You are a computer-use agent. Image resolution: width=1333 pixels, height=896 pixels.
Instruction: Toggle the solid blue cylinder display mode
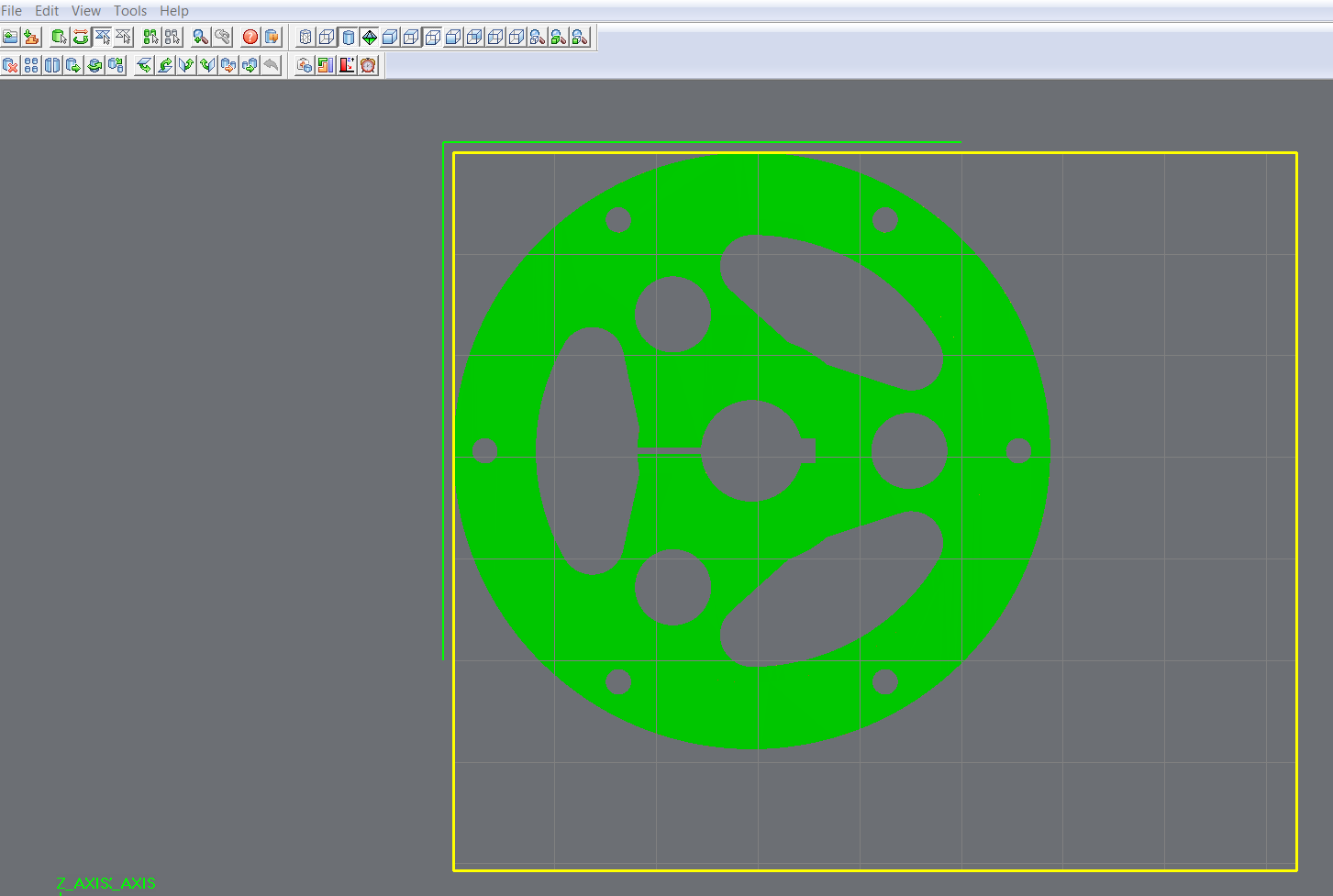[x=348, y=37]
